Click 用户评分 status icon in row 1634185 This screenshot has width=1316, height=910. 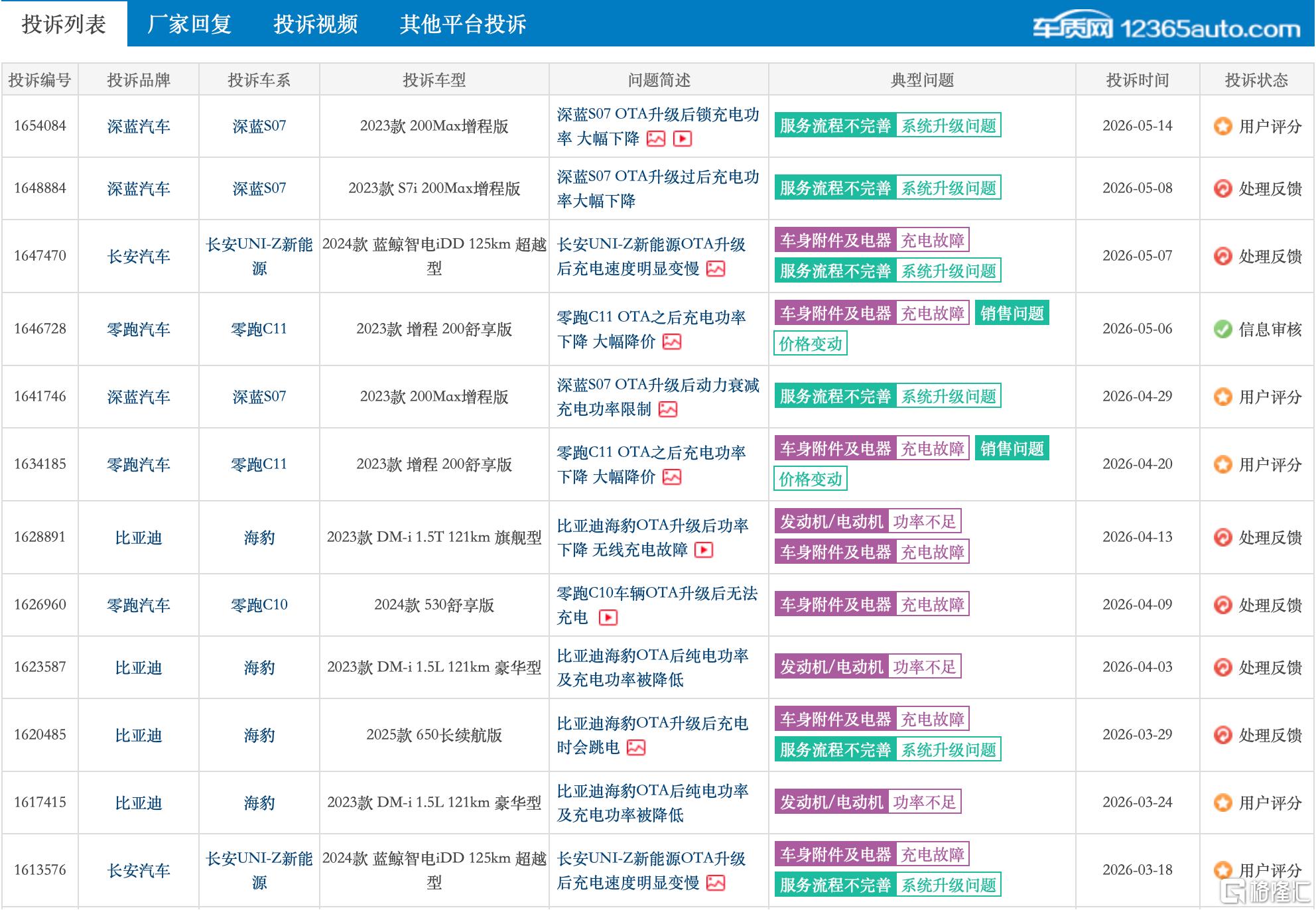click(x=1222, y=464)
